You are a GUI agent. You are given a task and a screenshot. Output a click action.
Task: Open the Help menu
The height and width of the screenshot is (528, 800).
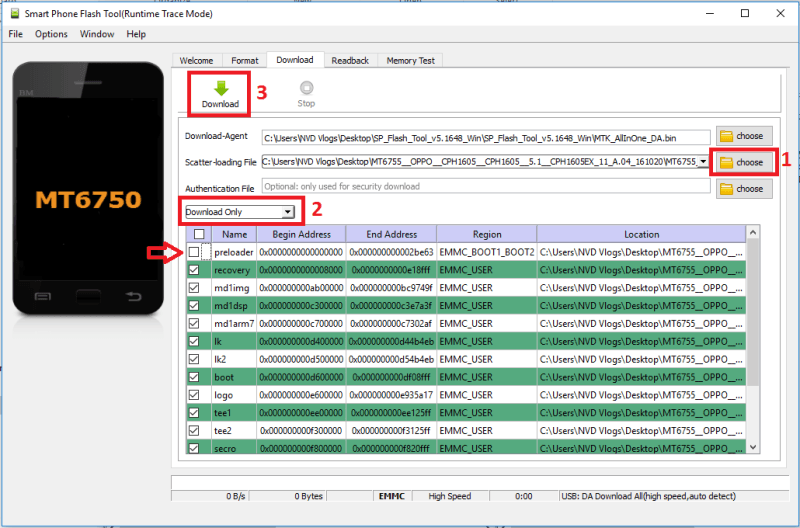[x=136, y=34]
